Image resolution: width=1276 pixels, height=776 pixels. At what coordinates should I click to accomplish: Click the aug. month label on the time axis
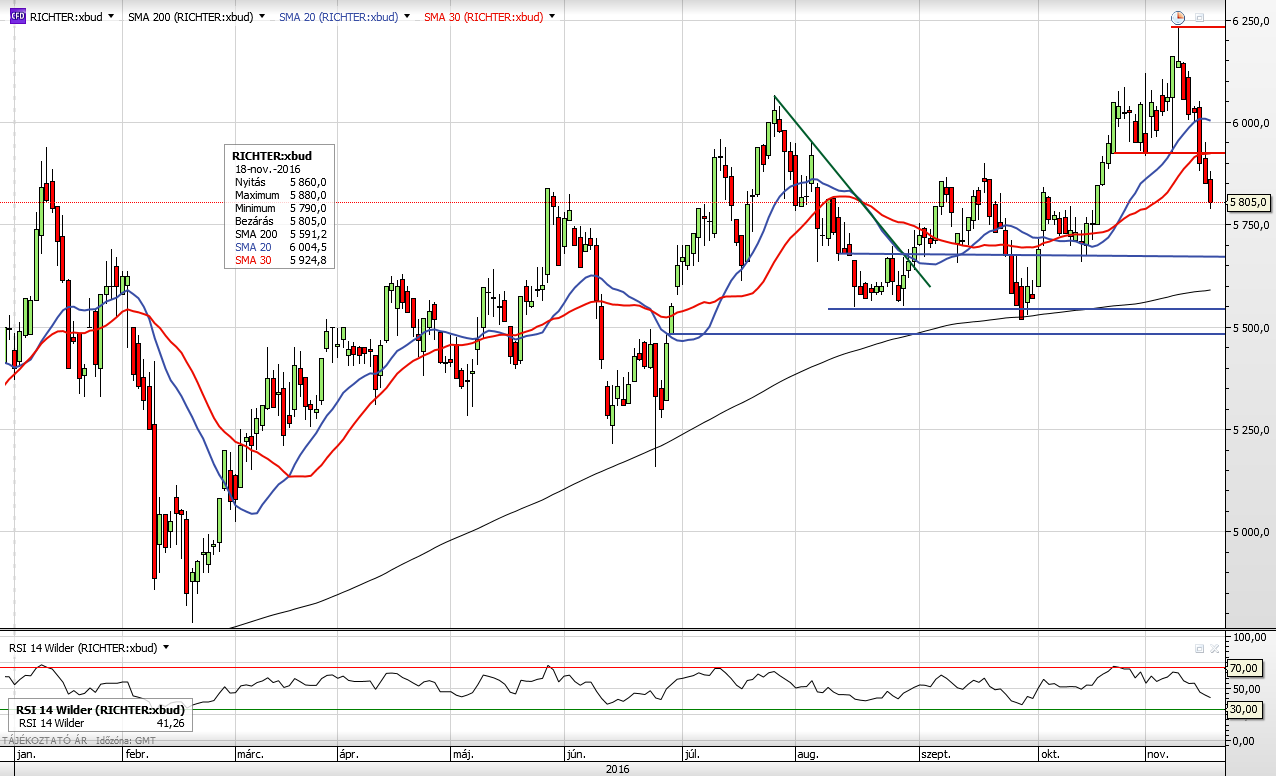tap(806, 754)
